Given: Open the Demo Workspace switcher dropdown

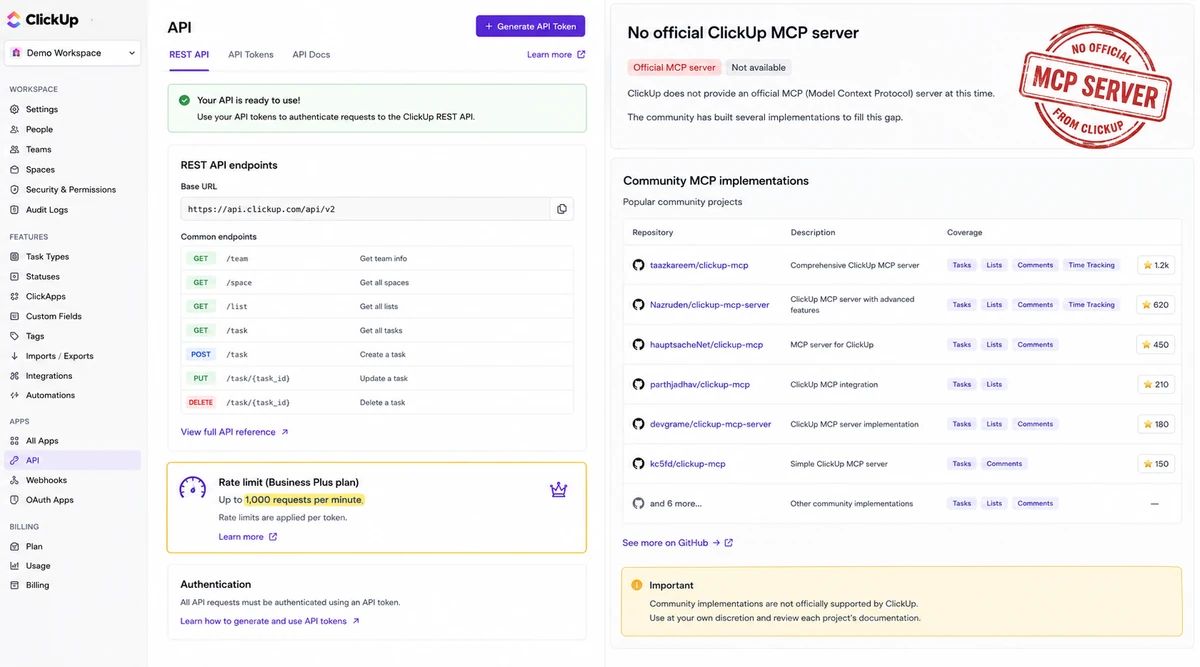Looking at the screenshot, I should pos(72,53).
